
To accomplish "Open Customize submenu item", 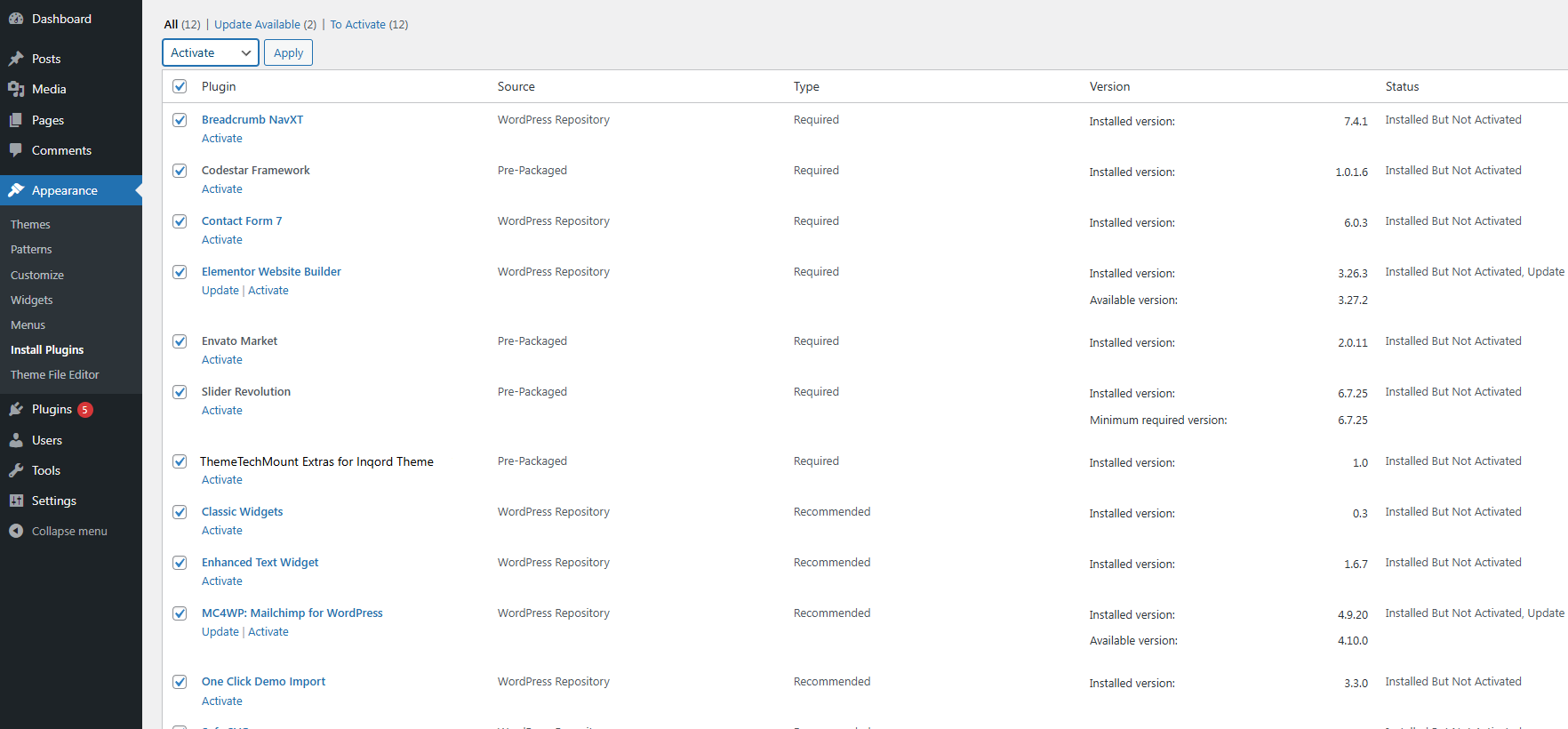I will [37, 276].
